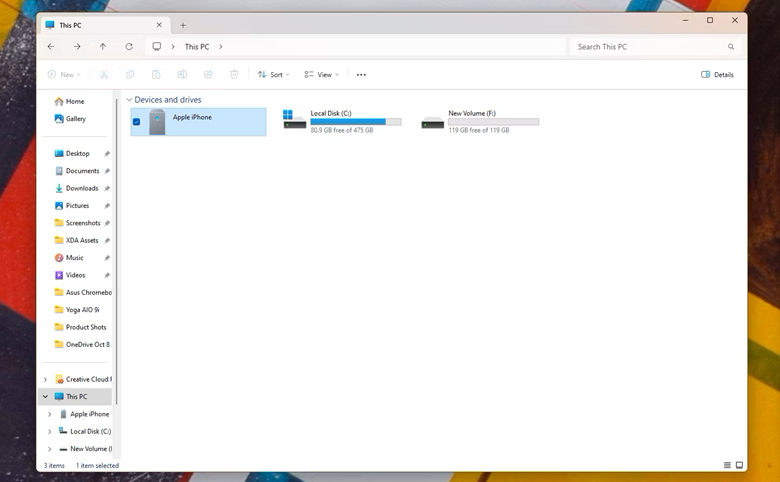Image resolution: width=780 pixels, height=482 pixels.
Task: Click the New Volume (F:) usage bar
Action: [493, 122]
